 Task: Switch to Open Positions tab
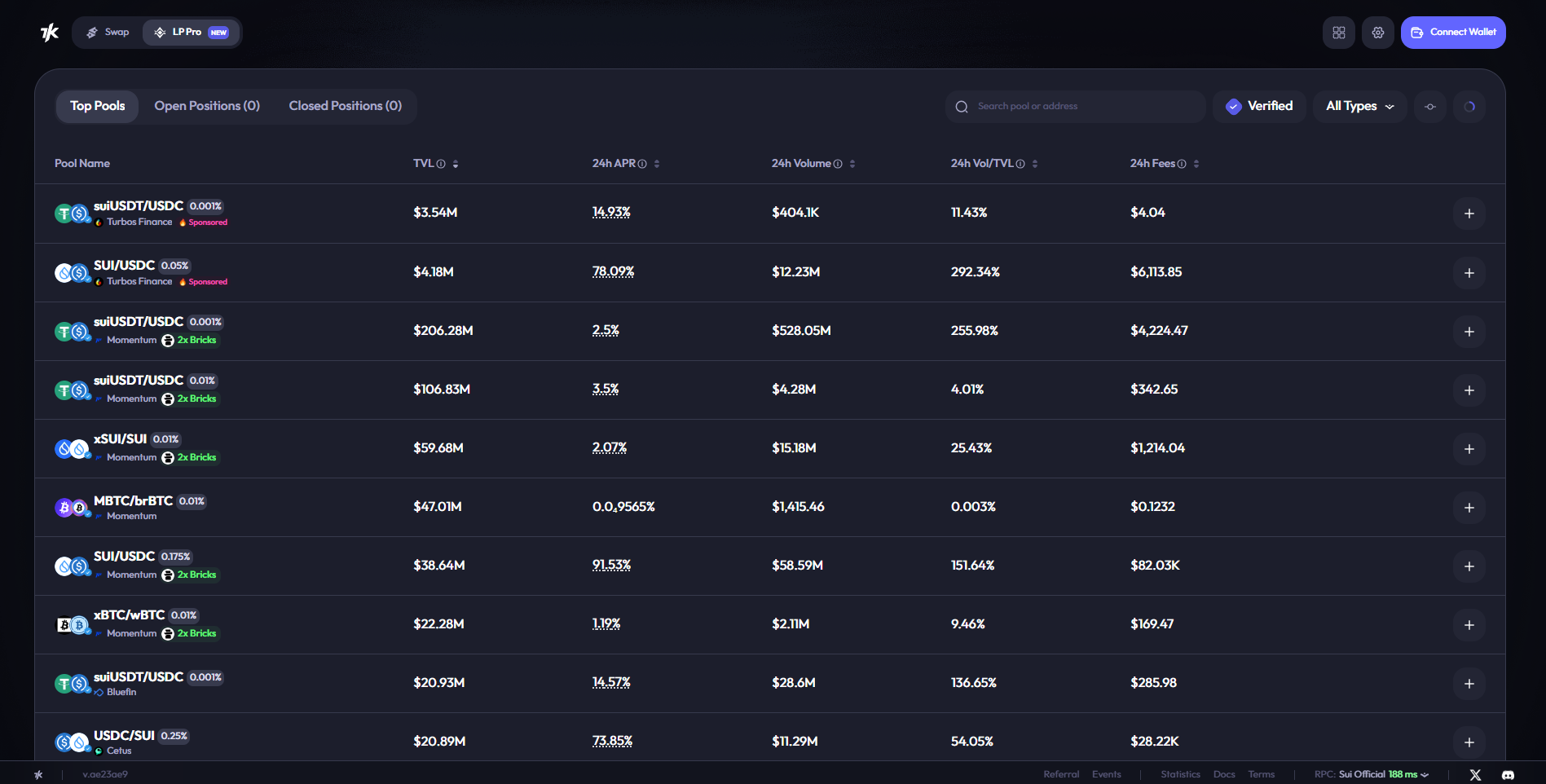pyautogui.click(x=207, y=106)
